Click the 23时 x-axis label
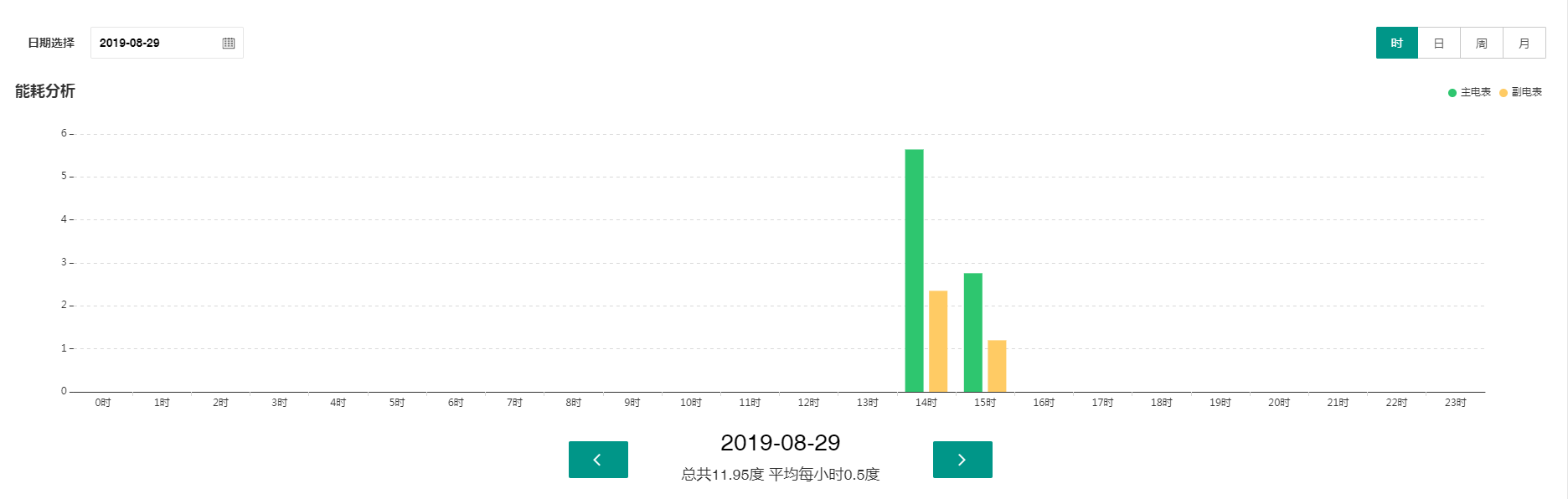This screenshot has height=499, width=1568. (x=1455, y=403)
